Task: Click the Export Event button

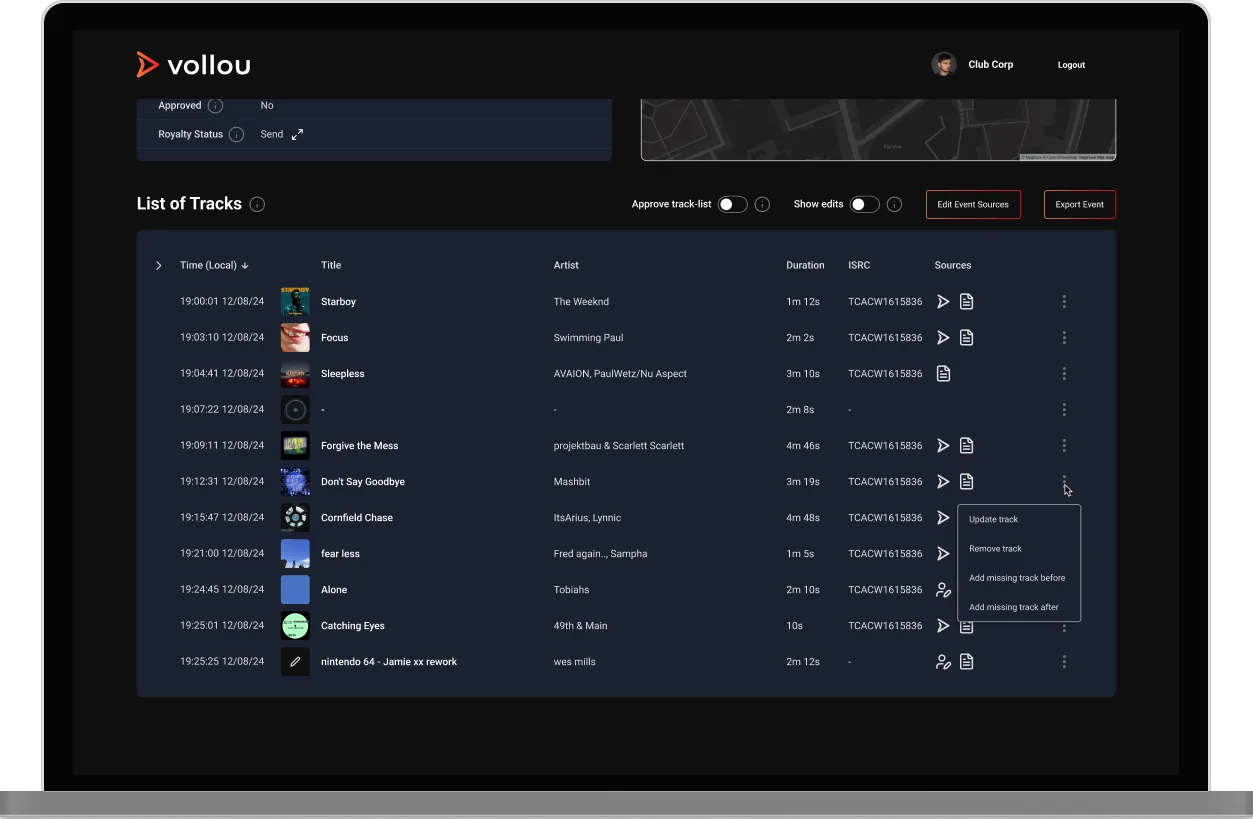Action: 1080,204
